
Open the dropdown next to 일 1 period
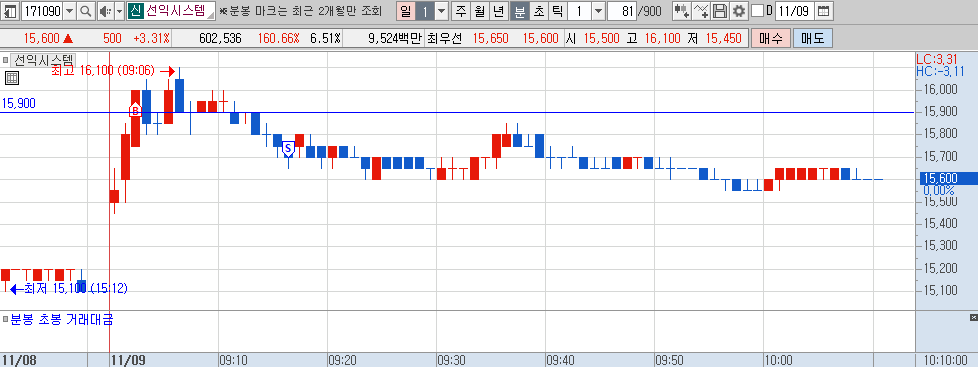click(442, 11)
